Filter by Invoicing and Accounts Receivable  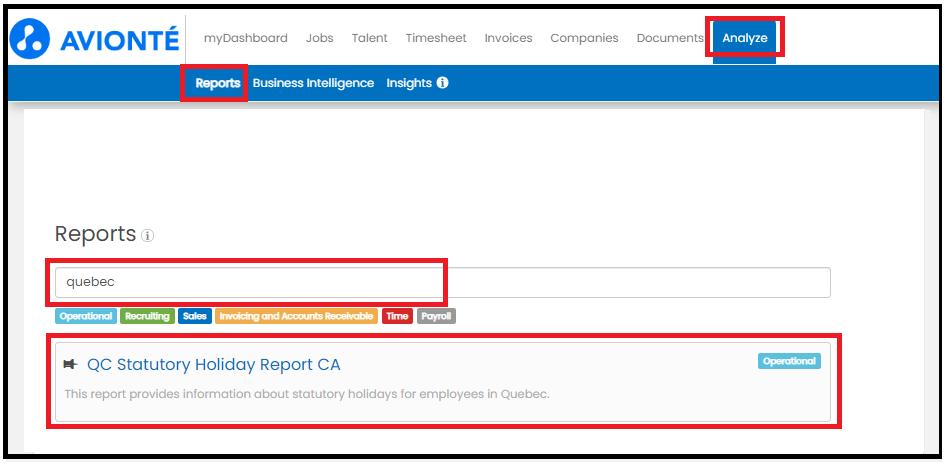(x=297, y=316)
